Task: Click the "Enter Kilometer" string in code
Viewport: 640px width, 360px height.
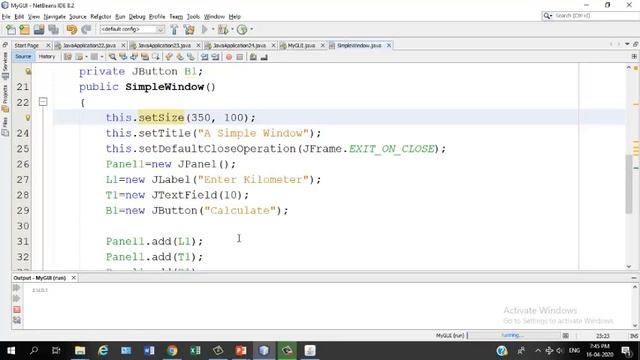Action: click(x=253, y=180)
